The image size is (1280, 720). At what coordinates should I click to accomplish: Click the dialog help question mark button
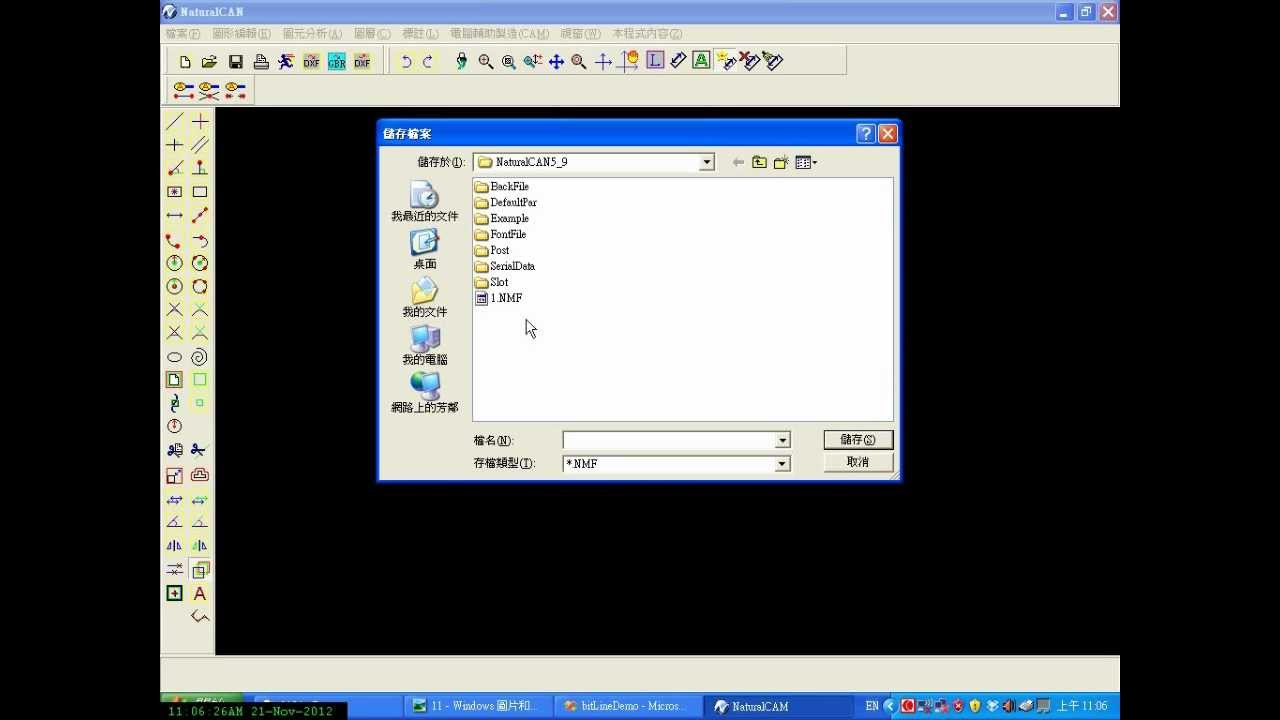pos(866,134)
